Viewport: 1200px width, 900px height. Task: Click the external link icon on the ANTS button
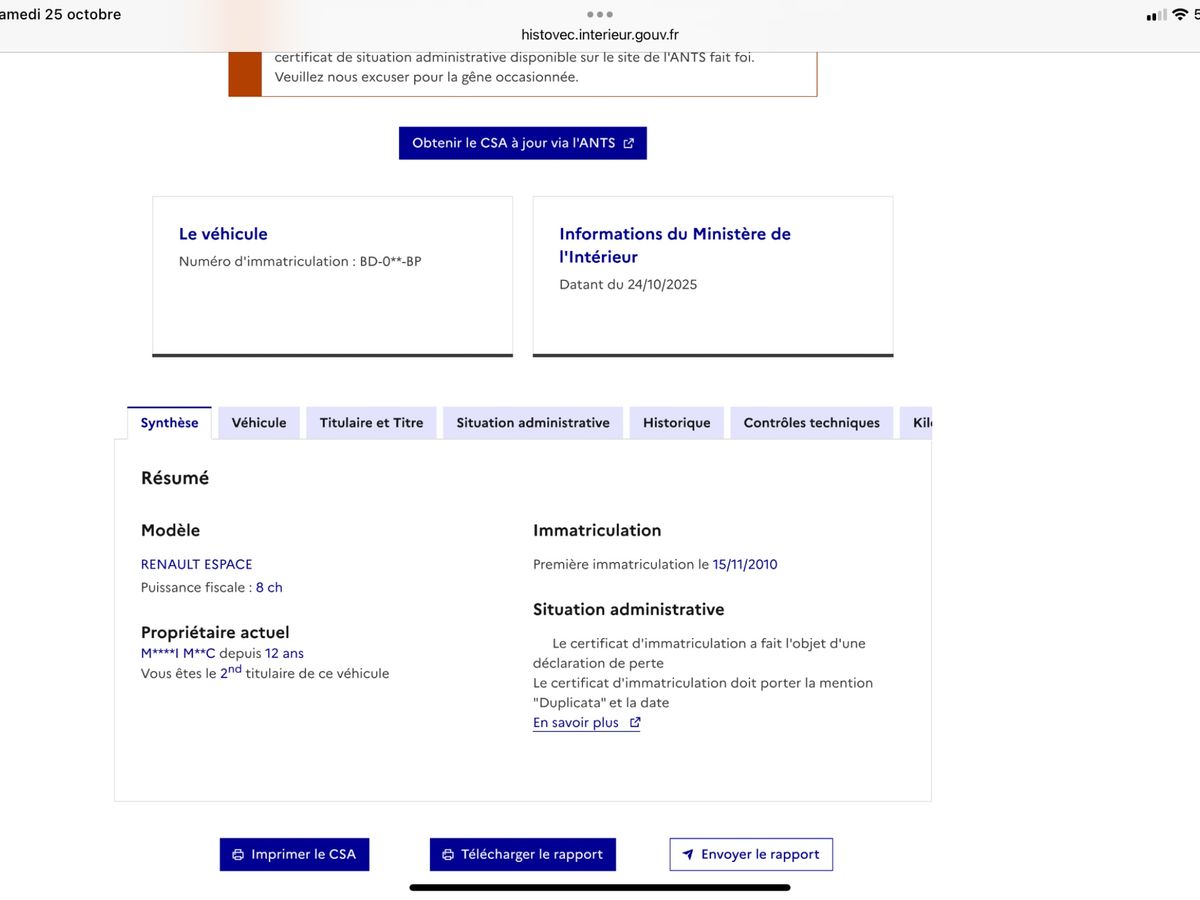coord(629,143)
